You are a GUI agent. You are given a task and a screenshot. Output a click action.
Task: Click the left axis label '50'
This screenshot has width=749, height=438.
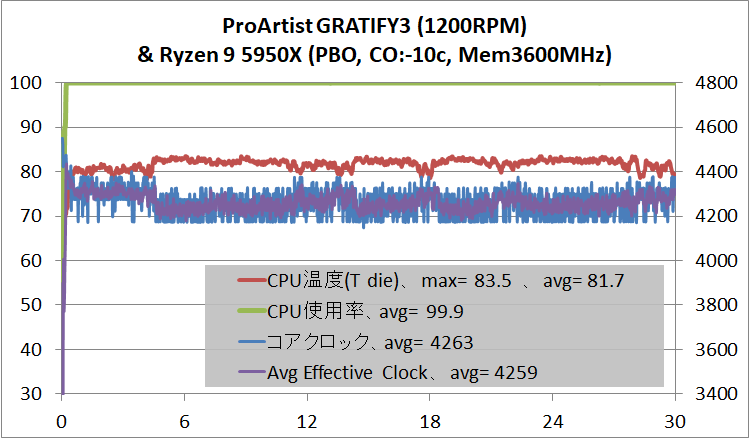(x=31, y=305)
